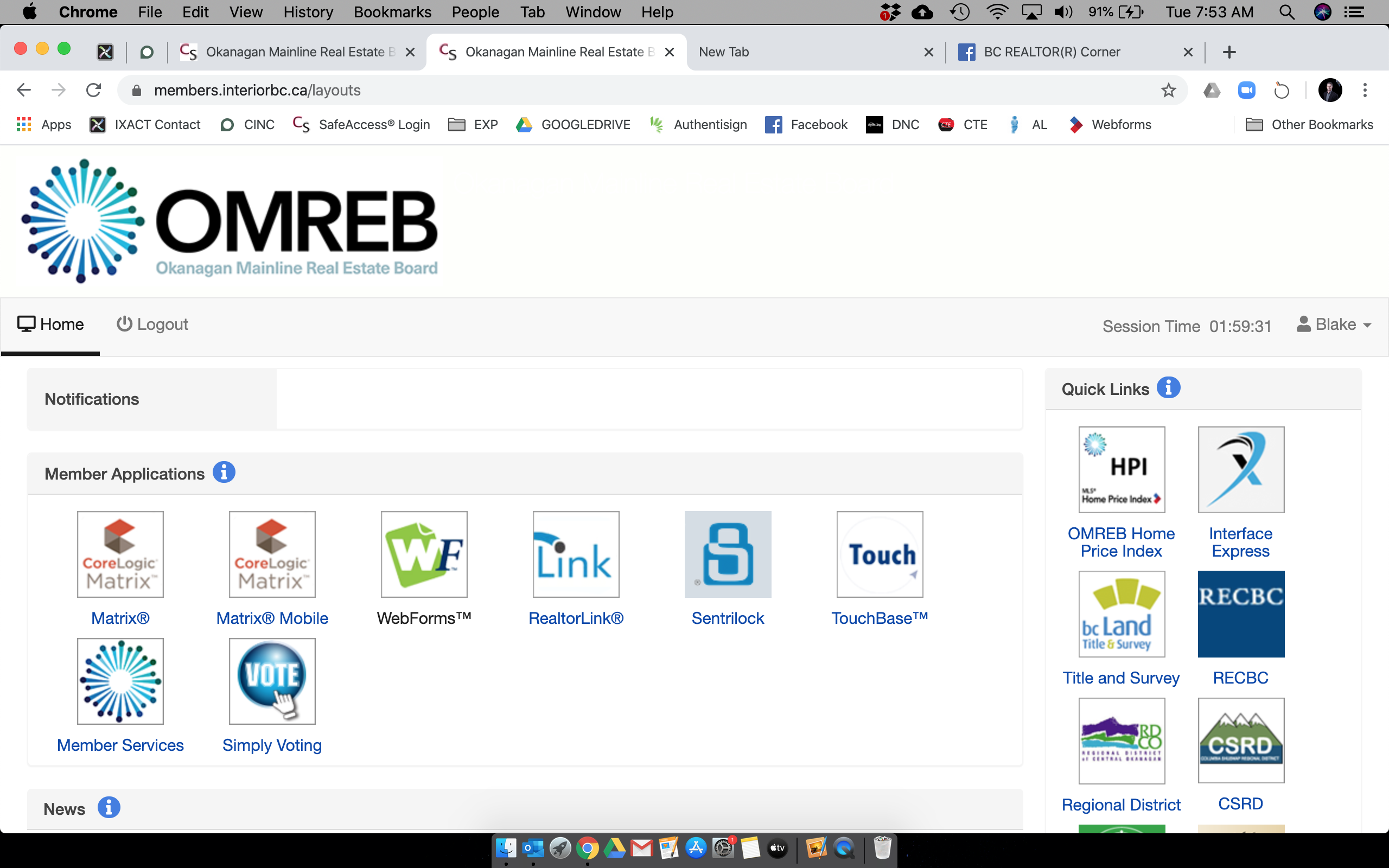Open the CINC bookmark

[247, 125]
